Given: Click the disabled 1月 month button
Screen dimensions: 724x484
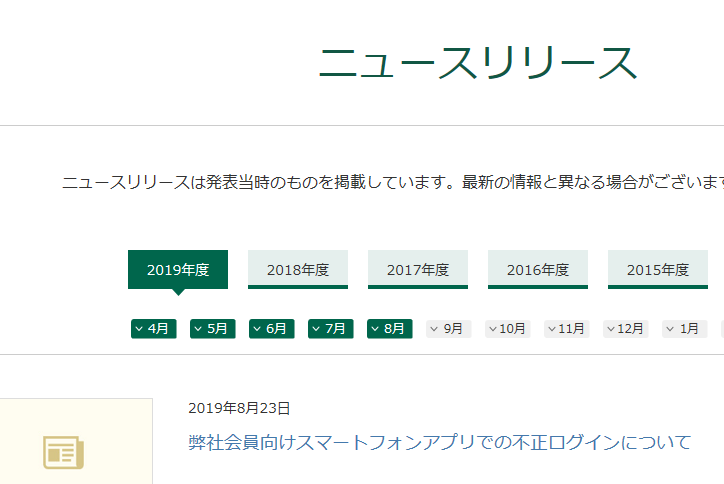Looking at the screenshot, I should (x=685, y=329).
